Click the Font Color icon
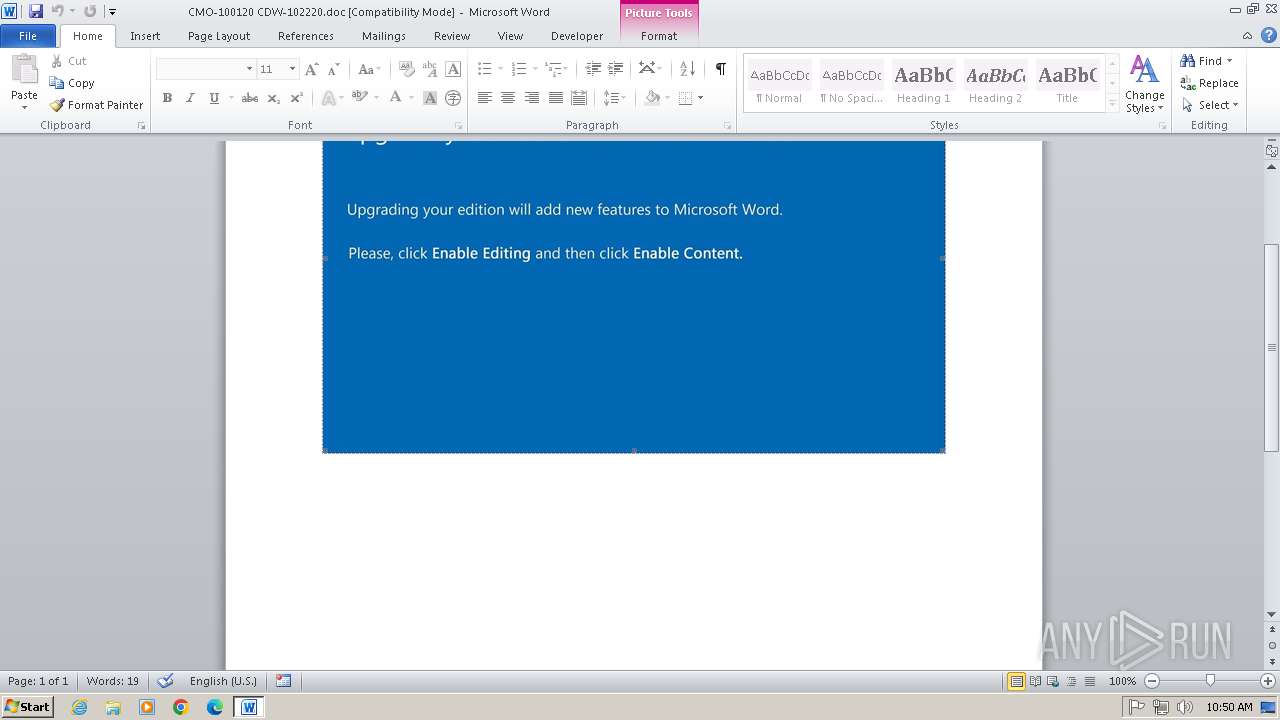The height and width of the screenshot is (720, 1280). (x=396, y=98)
